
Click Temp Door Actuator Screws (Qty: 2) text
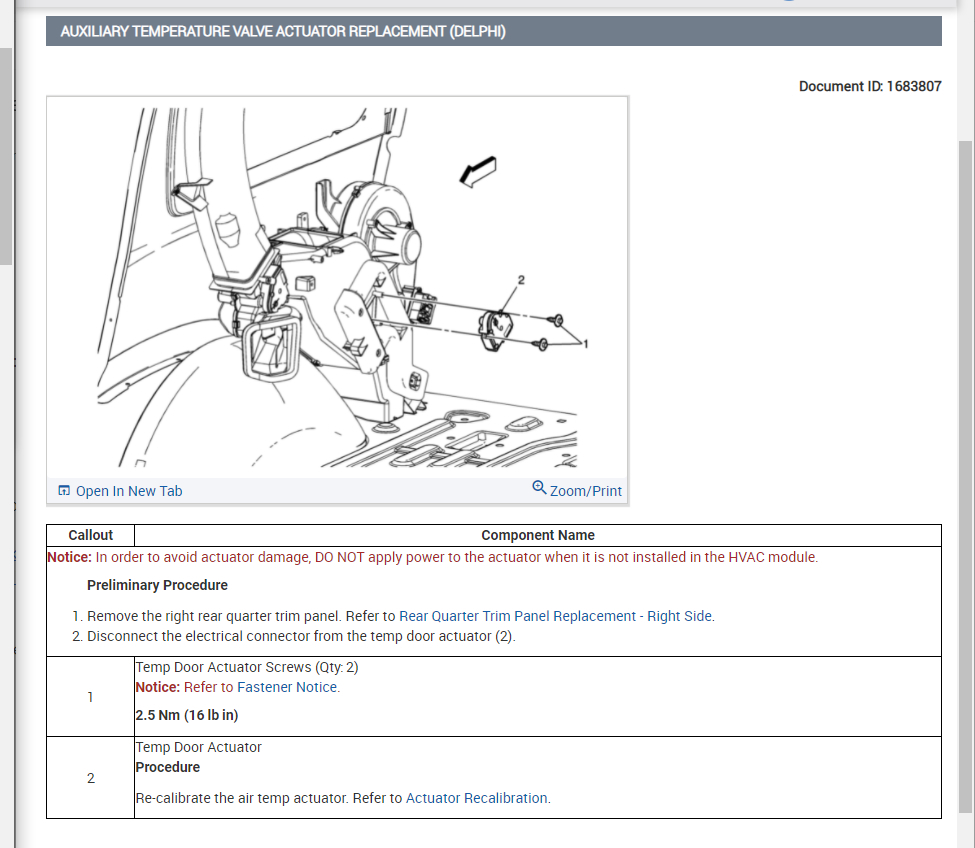[247, 667]
